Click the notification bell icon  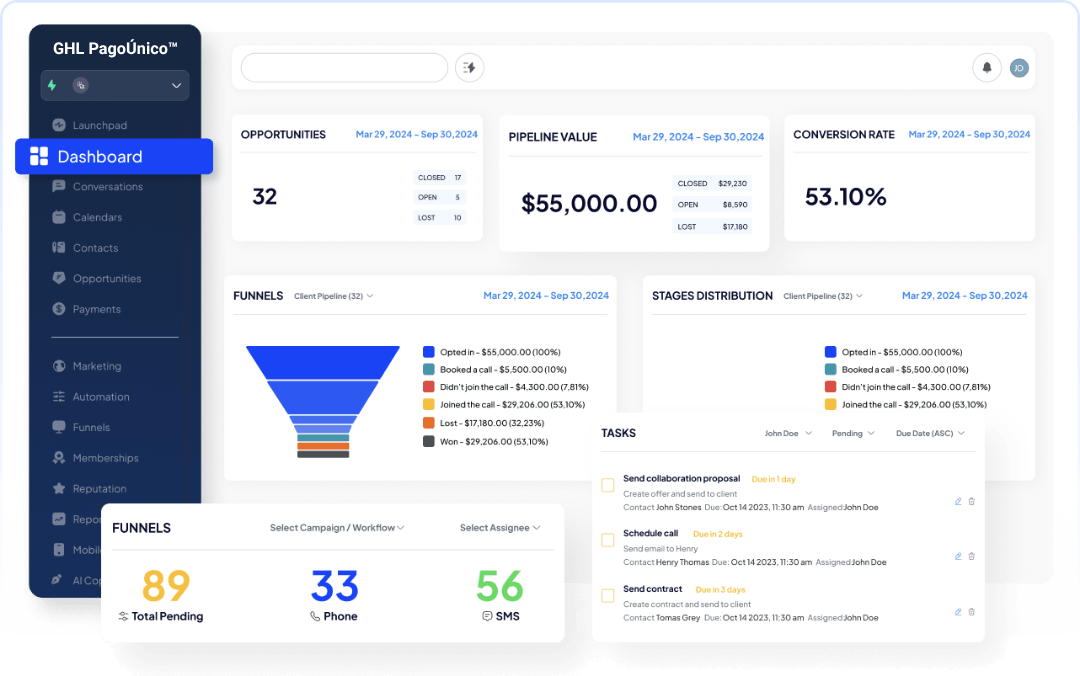986,68
